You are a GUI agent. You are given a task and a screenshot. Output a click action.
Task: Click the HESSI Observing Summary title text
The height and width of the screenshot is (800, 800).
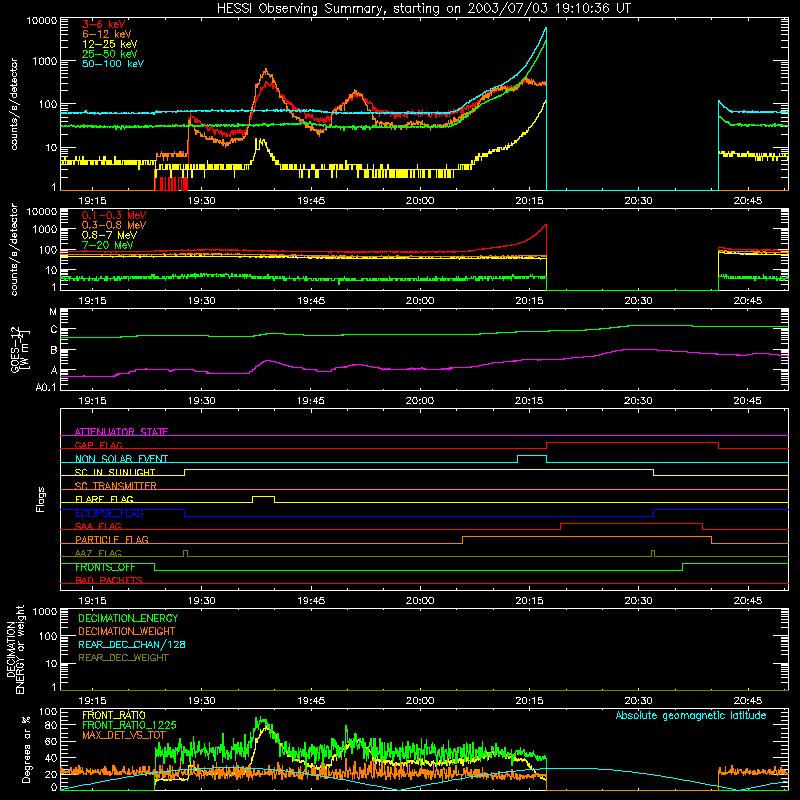click(424, 9)
